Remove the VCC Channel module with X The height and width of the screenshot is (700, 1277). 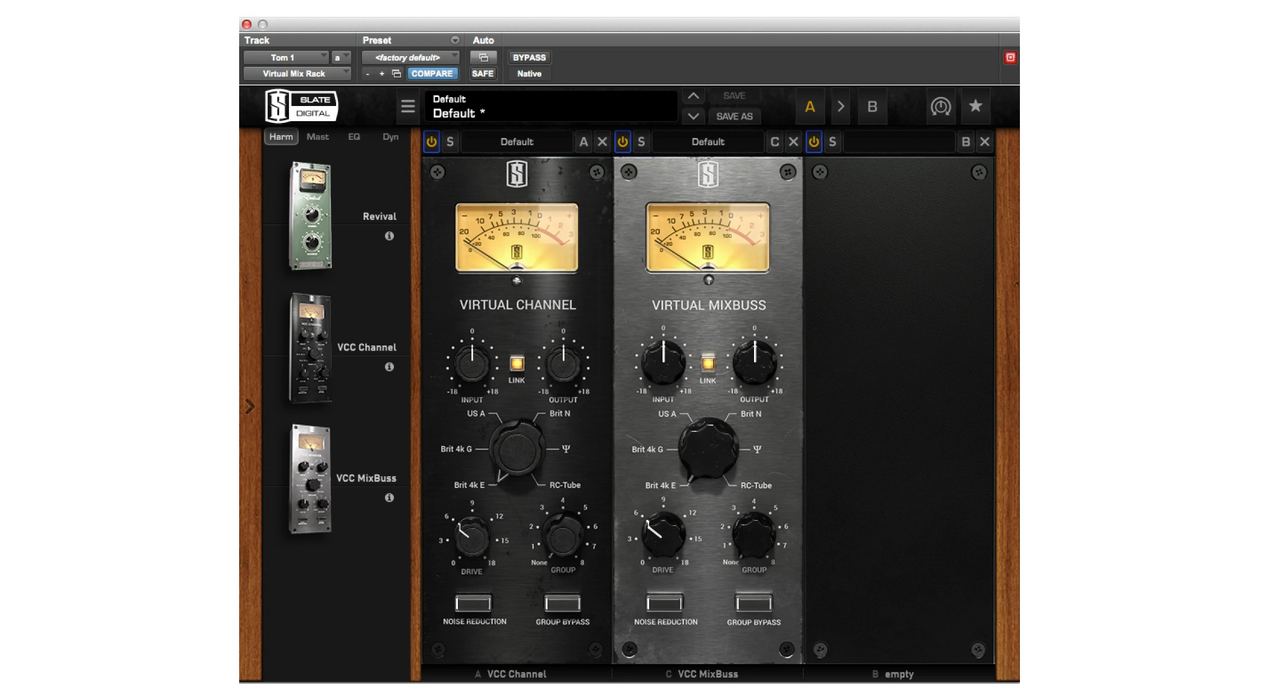click(x=602, y=142)
